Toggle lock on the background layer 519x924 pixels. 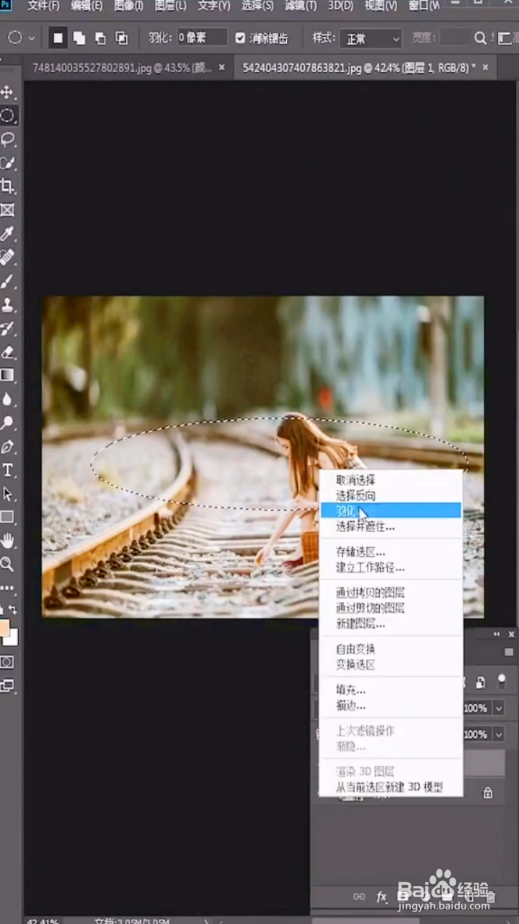(488, 793)
